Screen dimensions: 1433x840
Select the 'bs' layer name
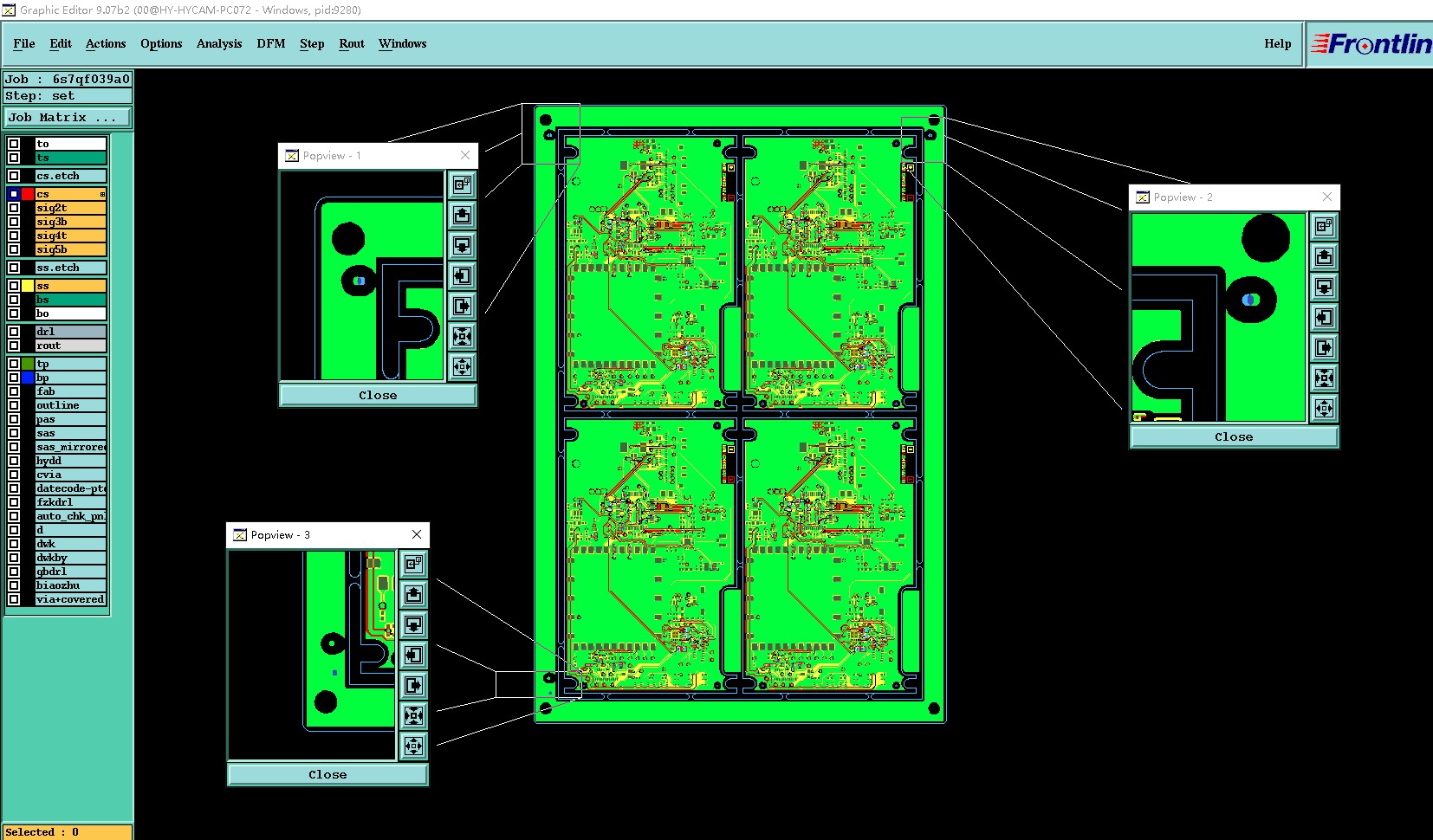click(x=70, y=300)
